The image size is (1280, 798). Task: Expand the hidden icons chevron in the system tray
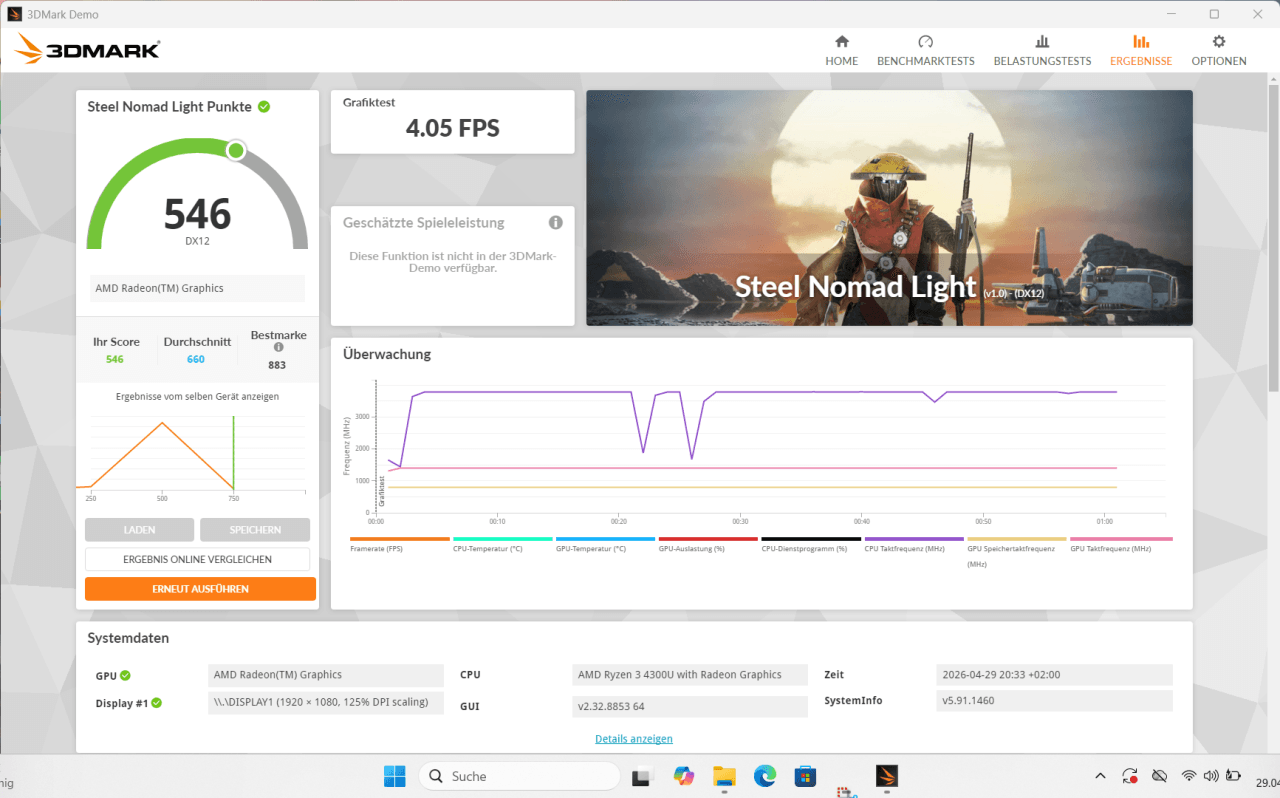1100,775
